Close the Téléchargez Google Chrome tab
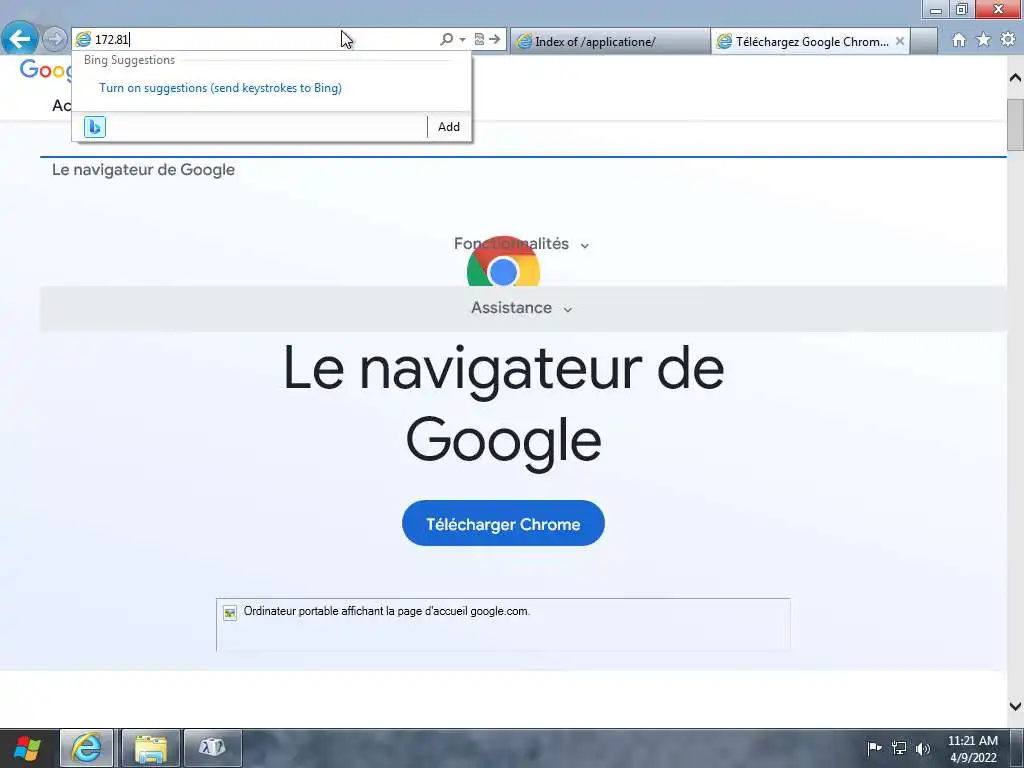The image size is (1024, 768). pos(900,41)
